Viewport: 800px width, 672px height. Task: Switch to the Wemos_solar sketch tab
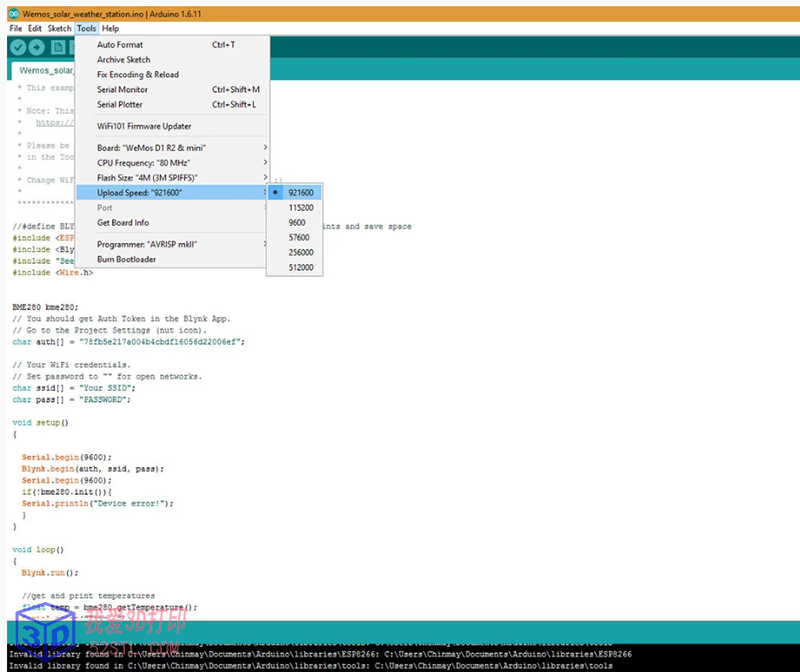point(43,70)
